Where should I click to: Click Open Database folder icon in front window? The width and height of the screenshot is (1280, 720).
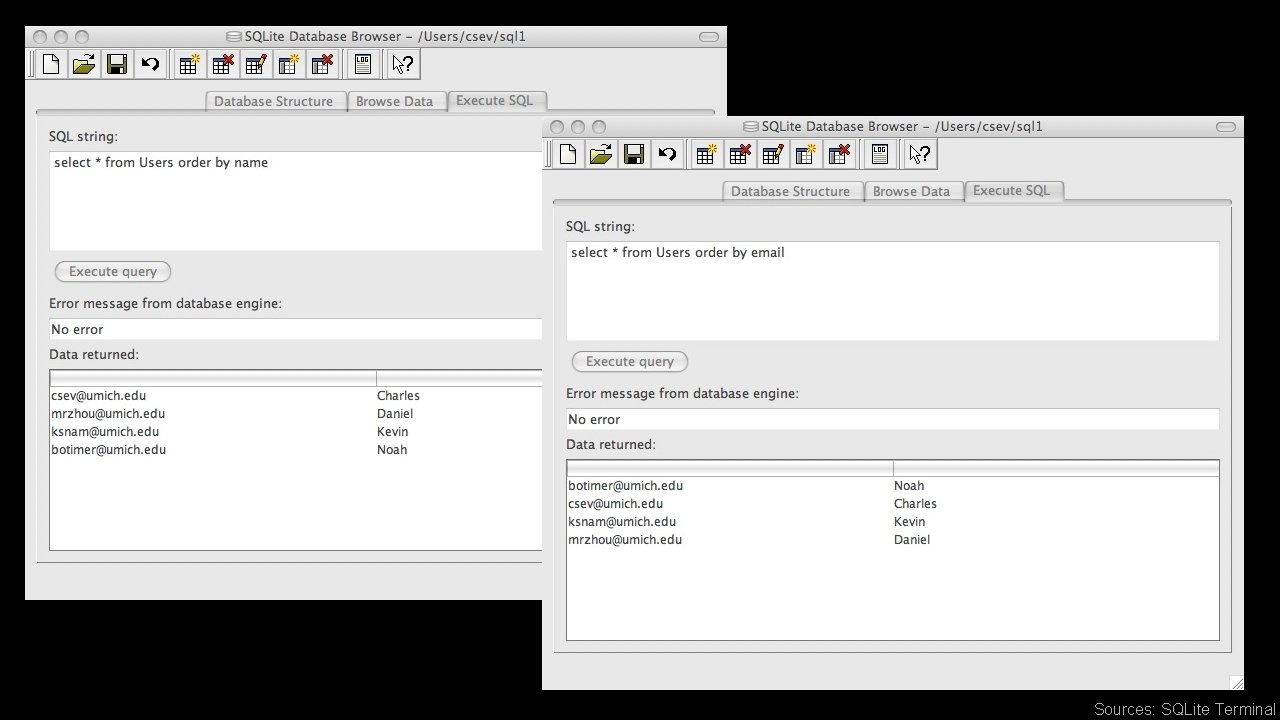click(x=601, y=154)
